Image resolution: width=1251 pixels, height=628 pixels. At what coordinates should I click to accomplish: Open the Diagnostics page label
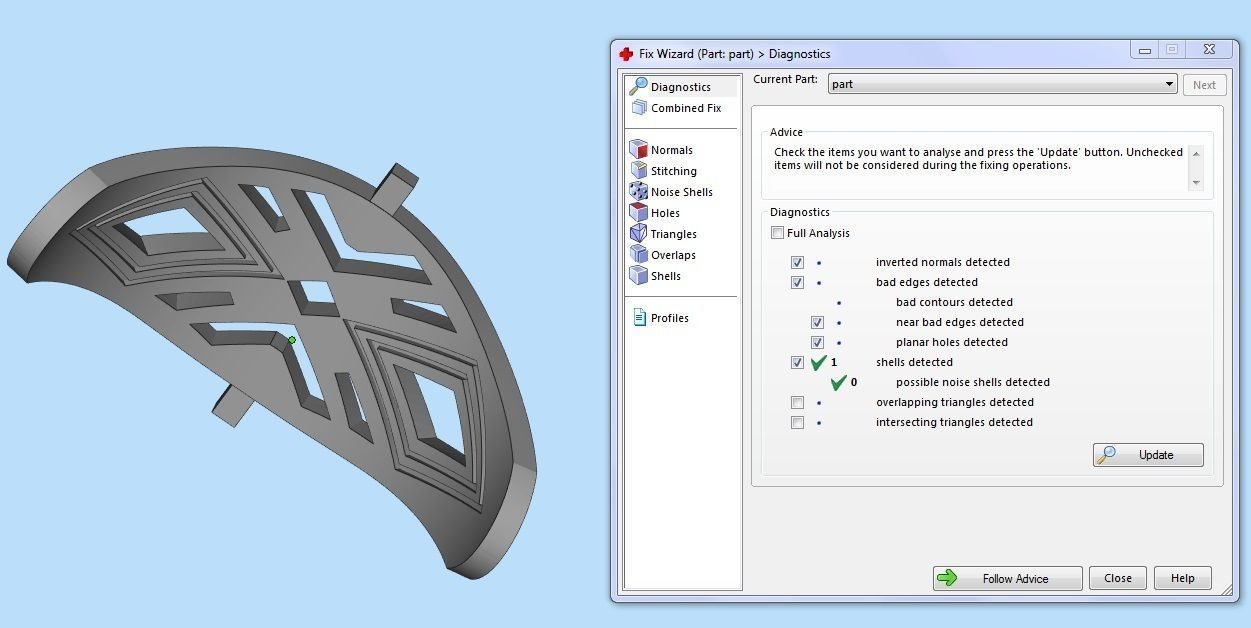[681, 87]
